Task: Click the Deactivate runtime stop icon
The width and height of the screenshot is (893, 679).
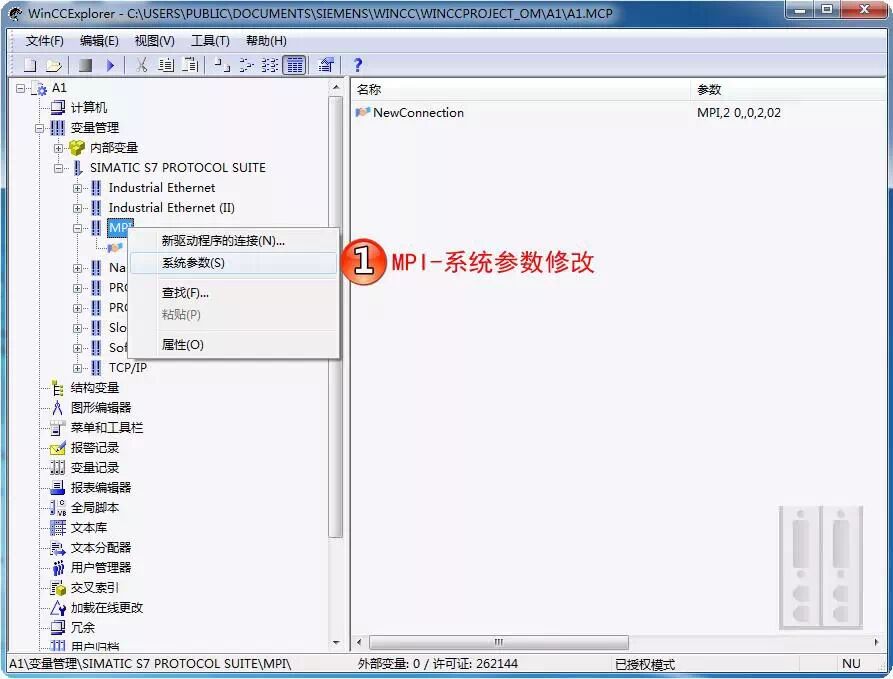Action: coord(86,65)
